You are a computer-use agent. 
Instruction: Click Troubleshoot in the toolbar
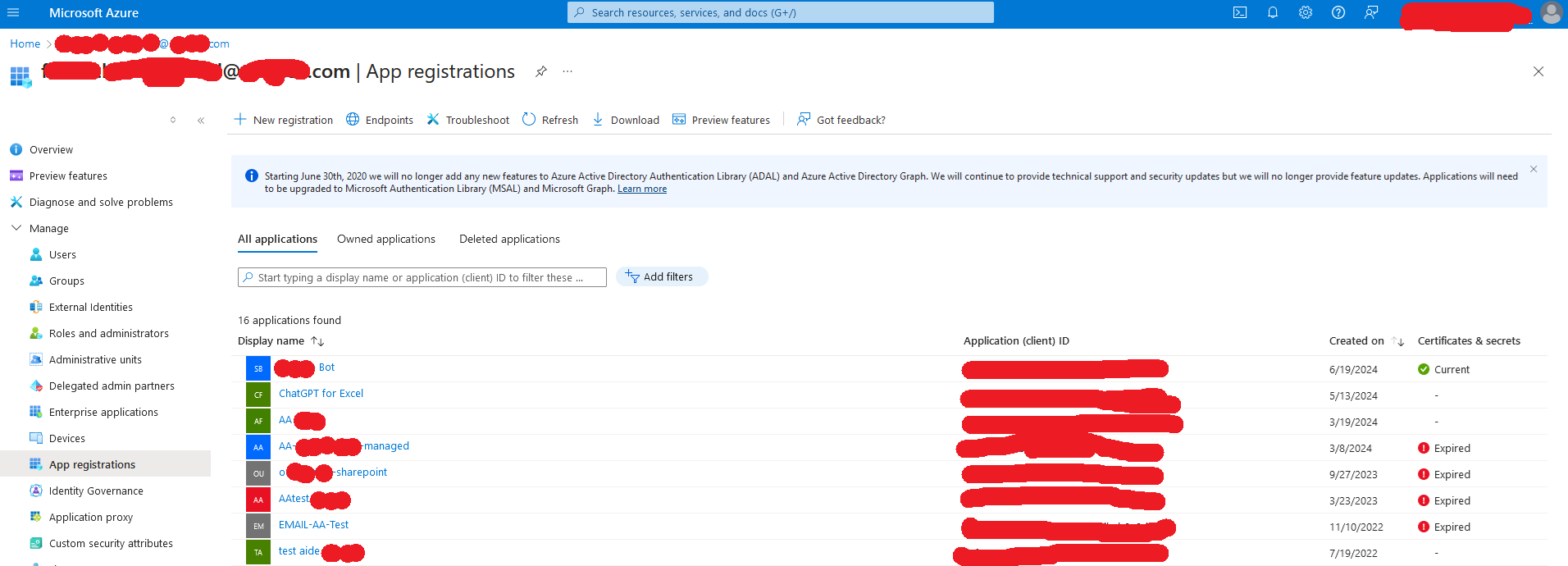click(467, 120)
